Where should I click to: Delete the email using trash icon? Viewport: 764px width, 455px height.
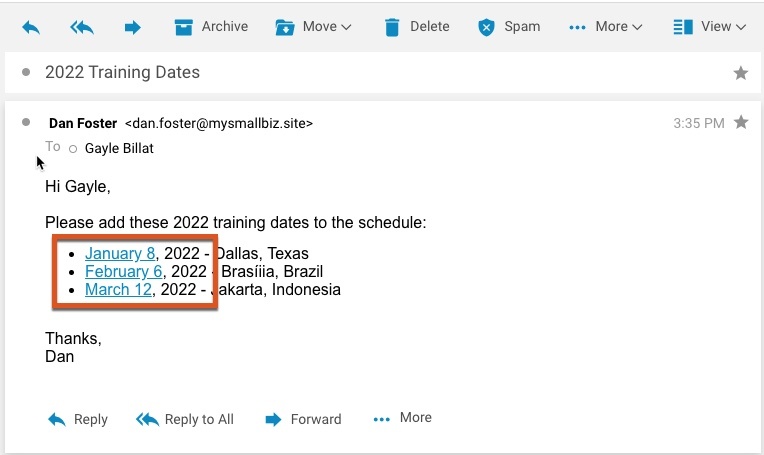coord(417,27)
